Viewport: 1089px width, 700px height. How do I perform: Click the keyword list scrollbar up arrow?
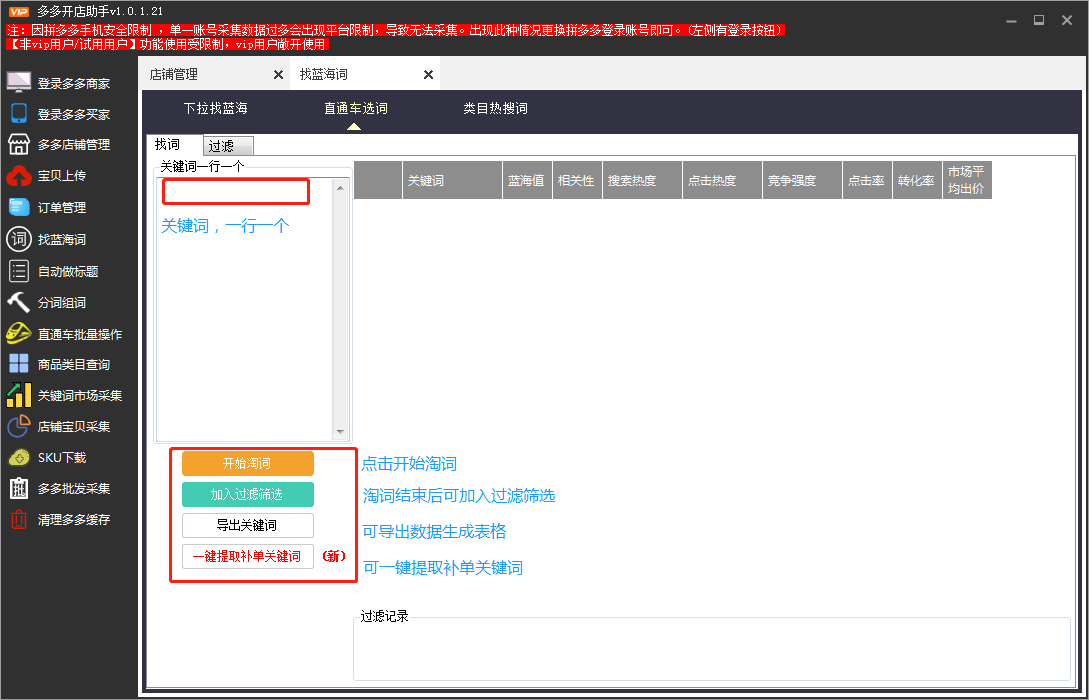click(340, 188)
